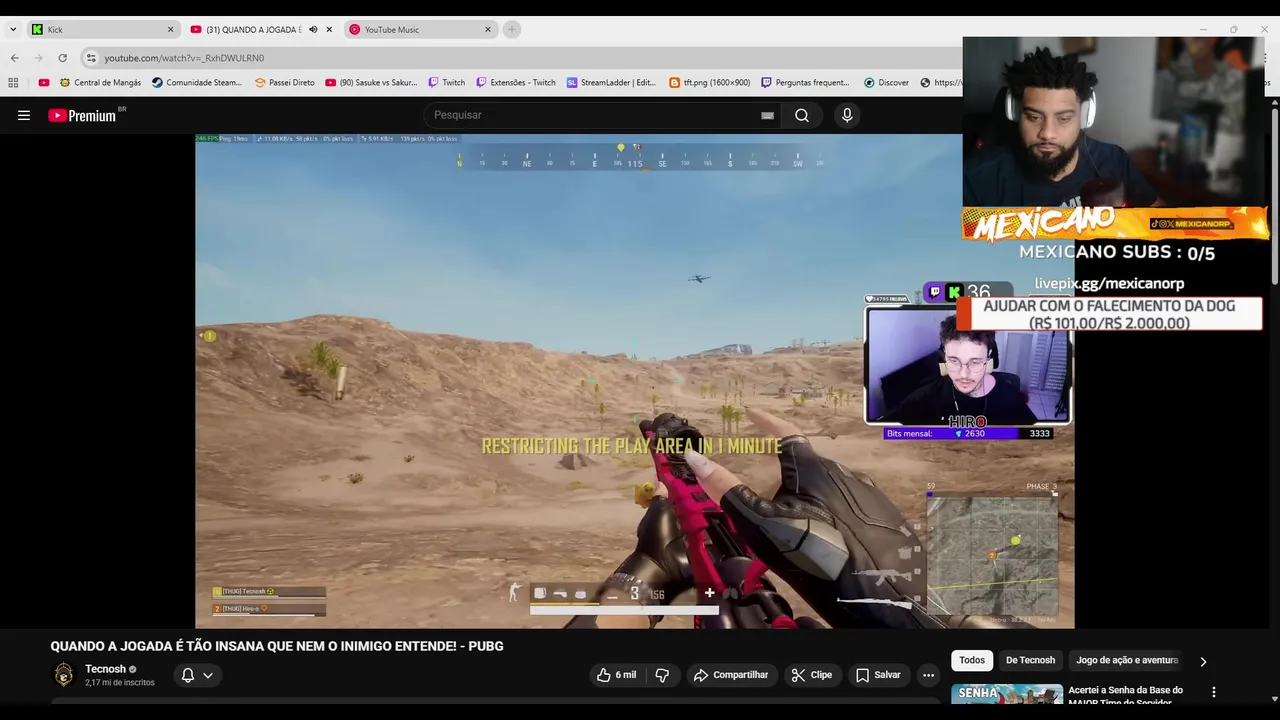Open Passei Direto bookmark
This screenshot has height=720, width=1280.
tap(285, 83)
